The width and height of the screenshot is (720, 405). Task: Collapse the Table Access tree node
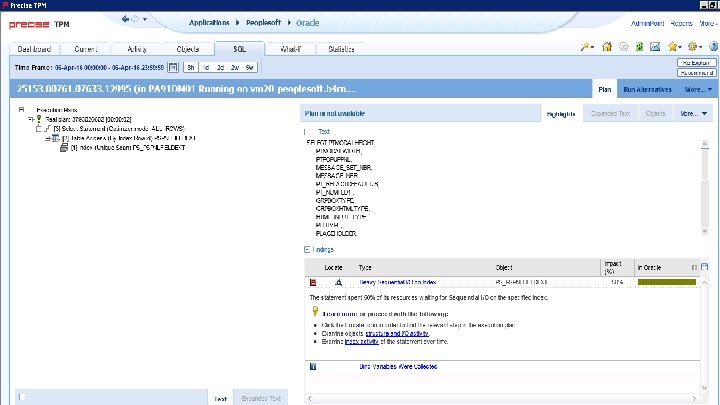tap(48, 138)
